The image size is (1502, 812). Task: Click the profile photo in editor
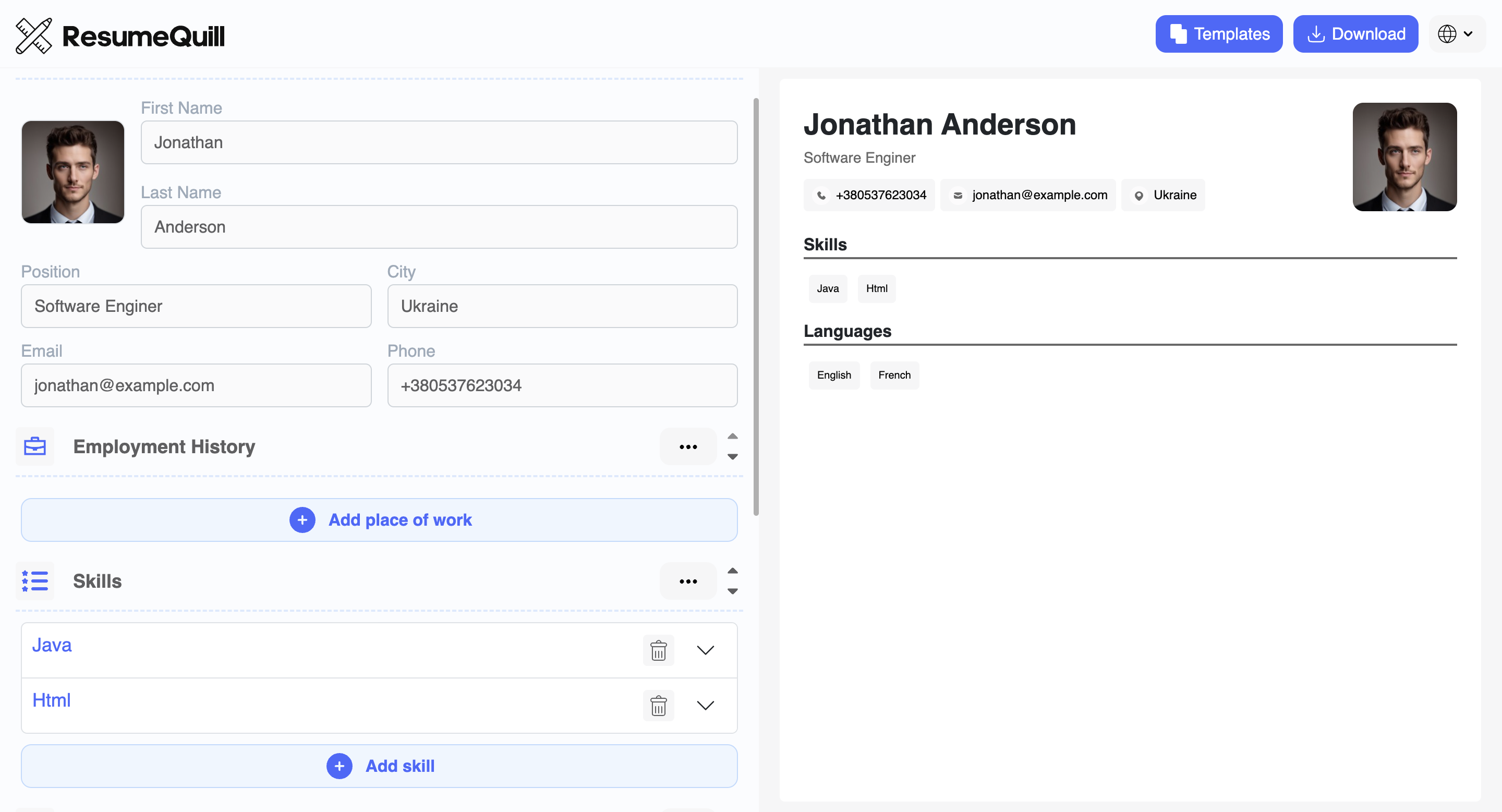coord(73,172)
